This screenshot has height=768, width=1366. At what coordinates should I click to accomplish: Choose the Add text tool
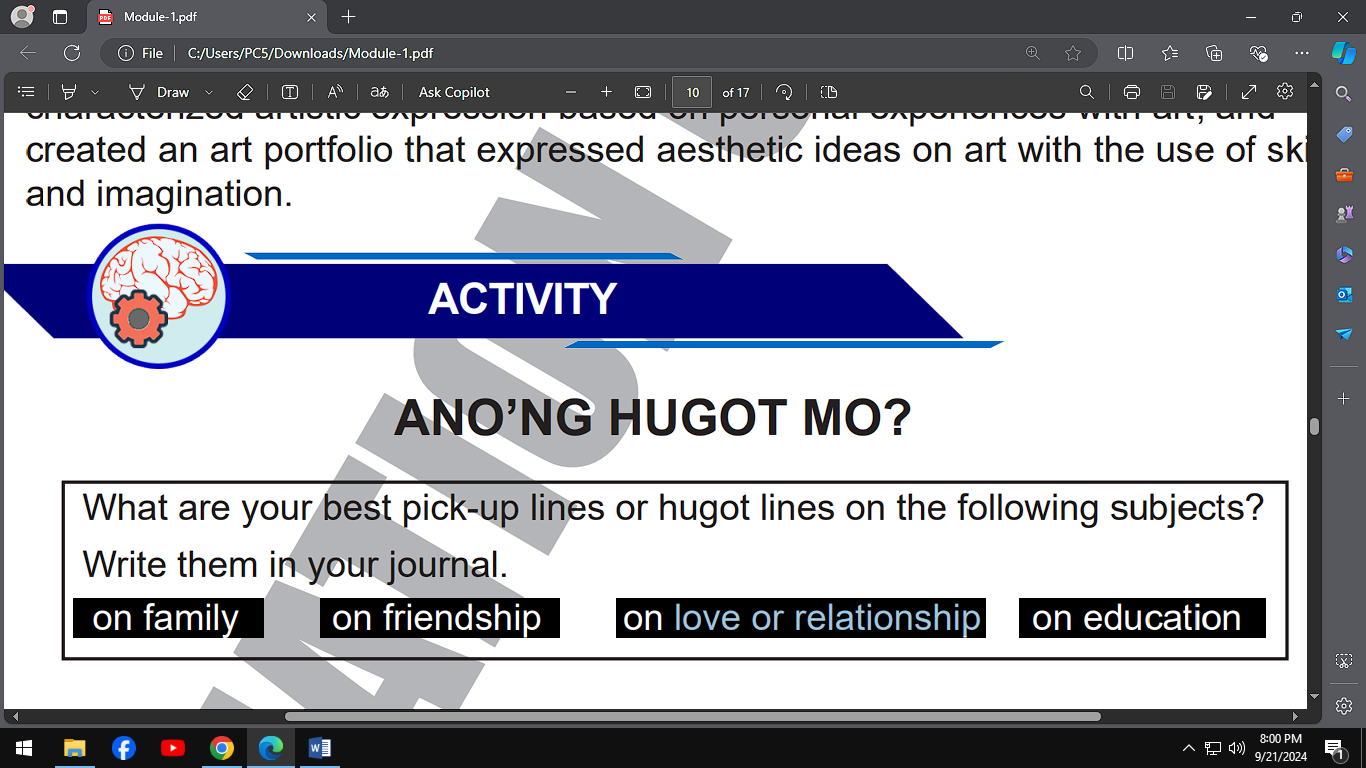click(x=290, y=92)
